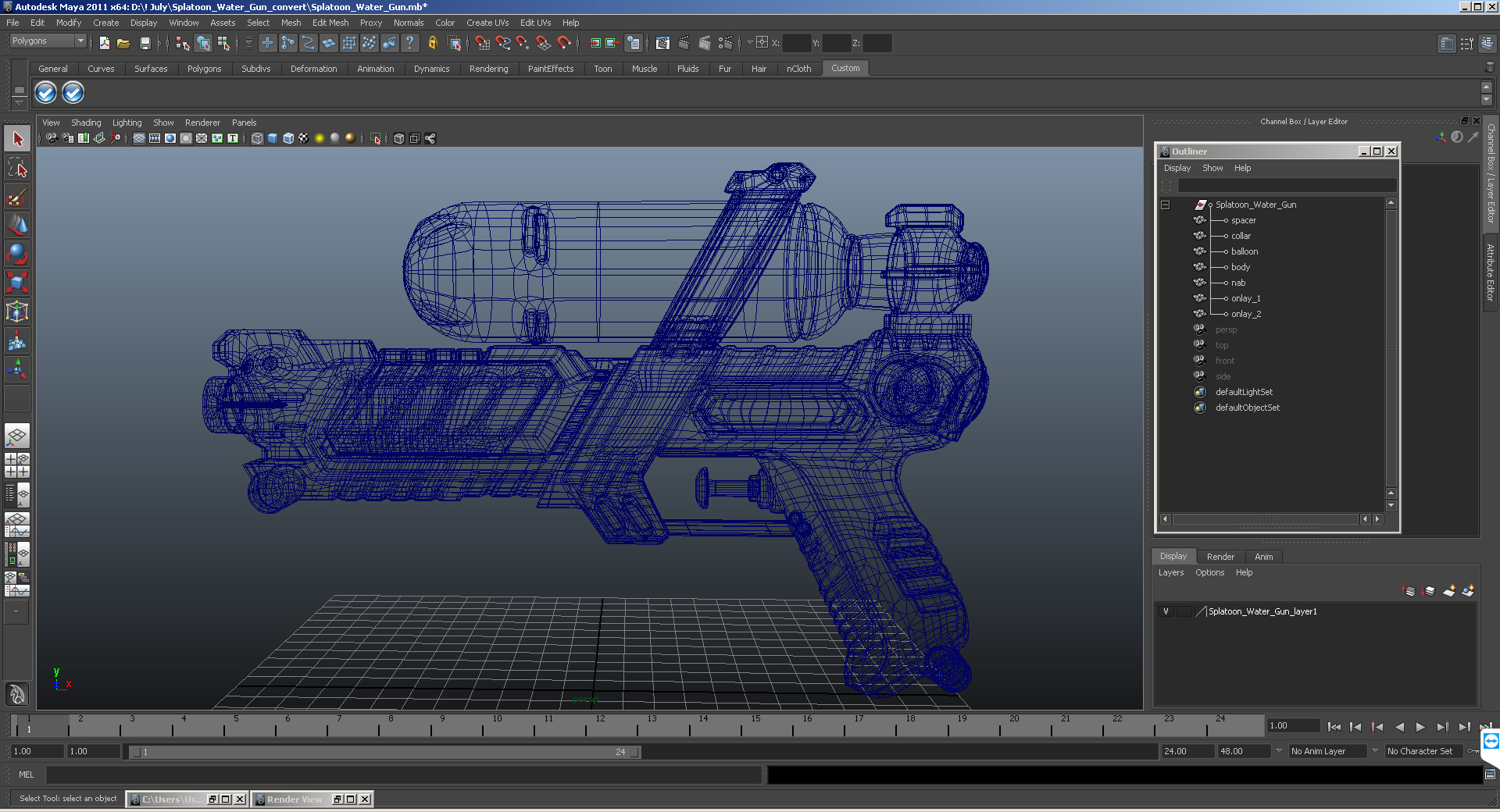The image size is (1500, 812).
Task: Click the time range slider bar
Action: pos(384,752)
